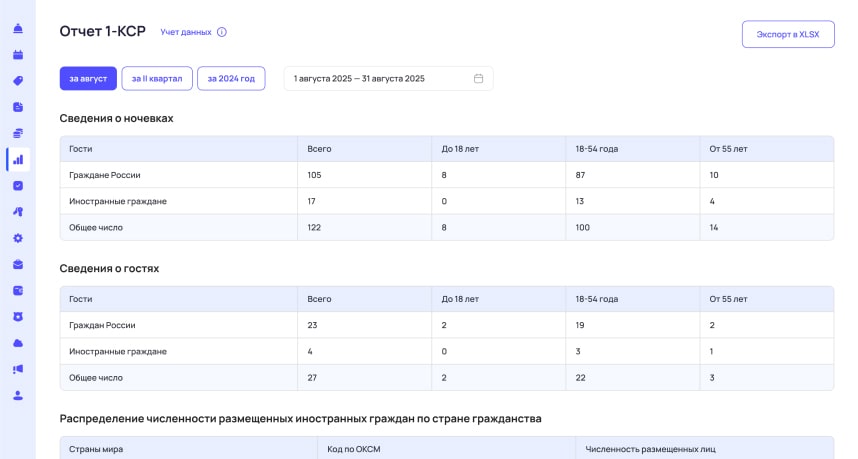The width and height of the screenshot is (858, 459).
Task: Switch to the за II квартал period
Action: click(x=157, y=79)
